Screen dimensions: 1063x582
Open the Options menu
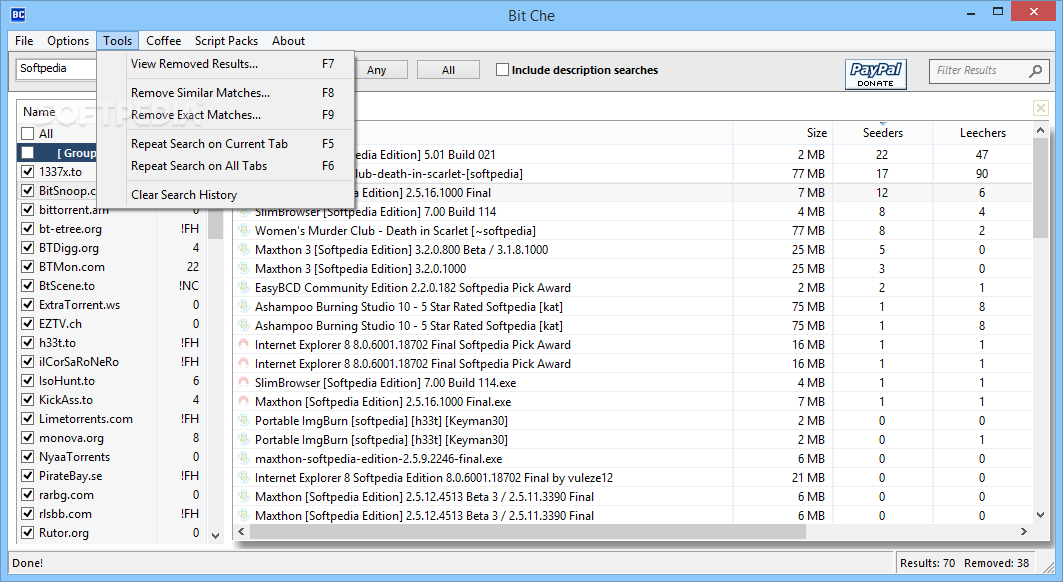[x=68, y=41]
